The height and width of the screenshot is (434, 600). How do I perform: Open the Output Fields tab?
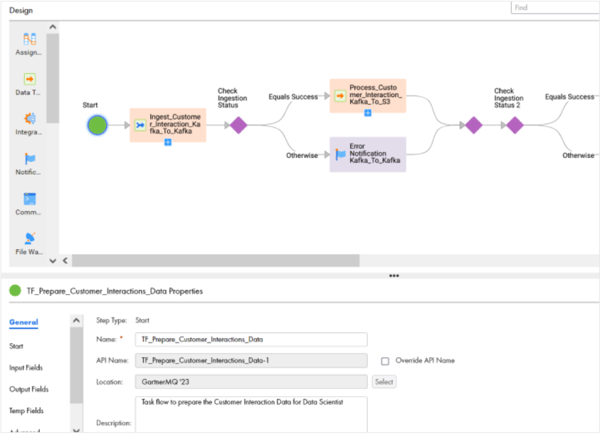coord(29,389)
